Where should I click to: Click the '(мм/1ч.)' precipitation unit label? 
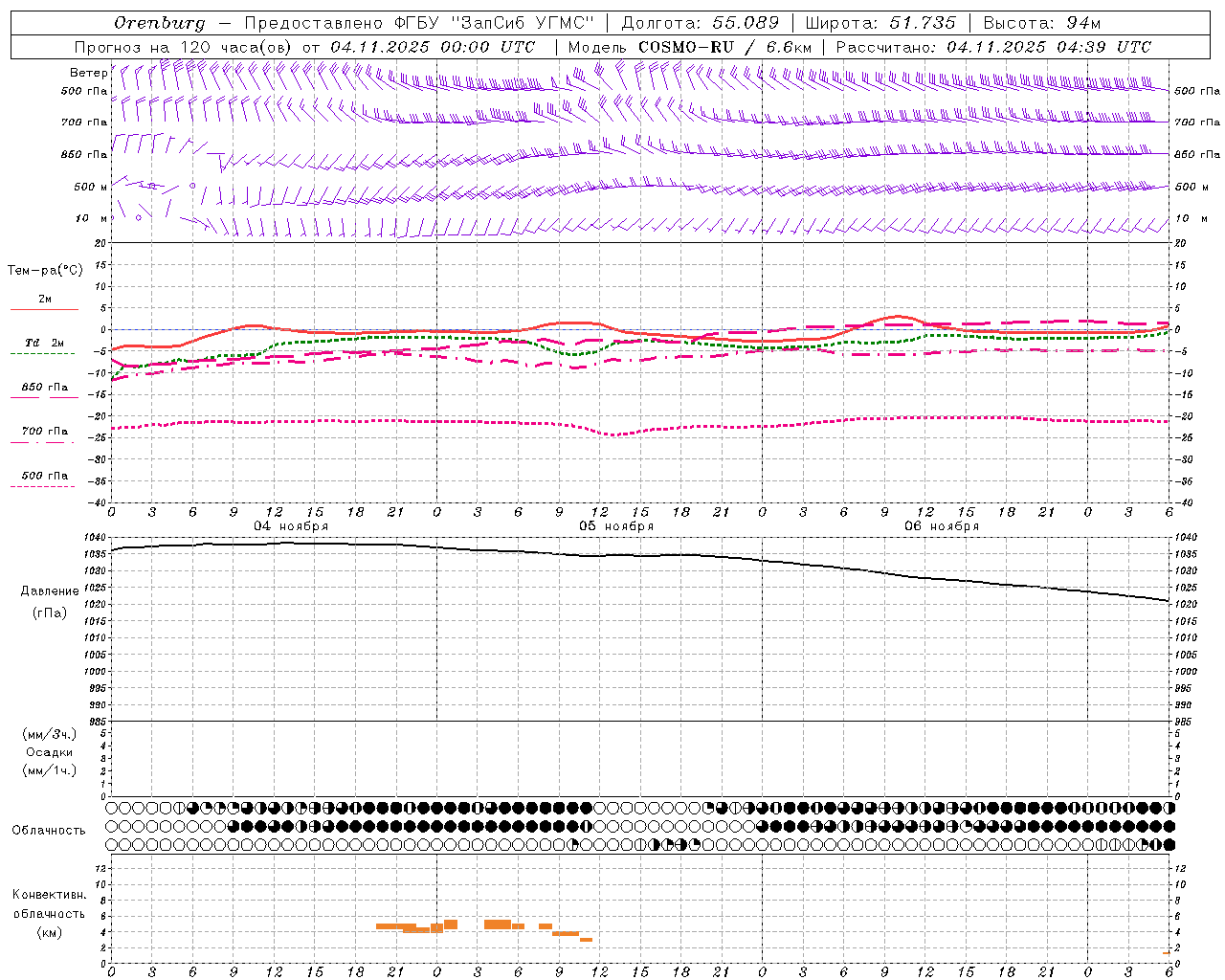coord(50,770)
